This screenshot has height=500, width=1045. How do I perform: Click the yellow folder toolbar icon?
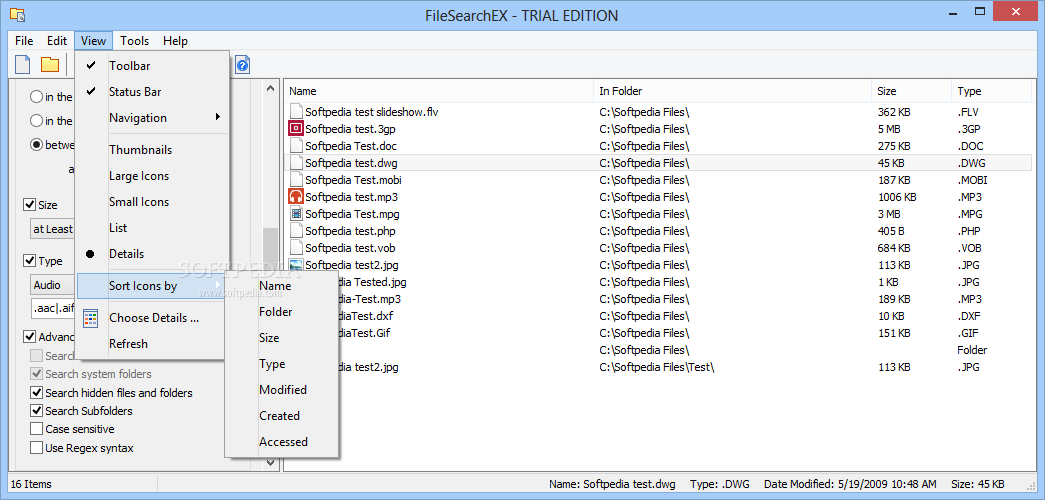(x=50, y=65)
